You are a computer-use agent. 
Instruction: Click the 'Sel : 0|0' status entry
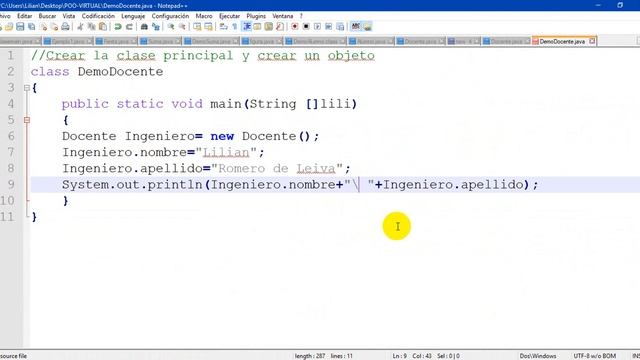[448, 356]
